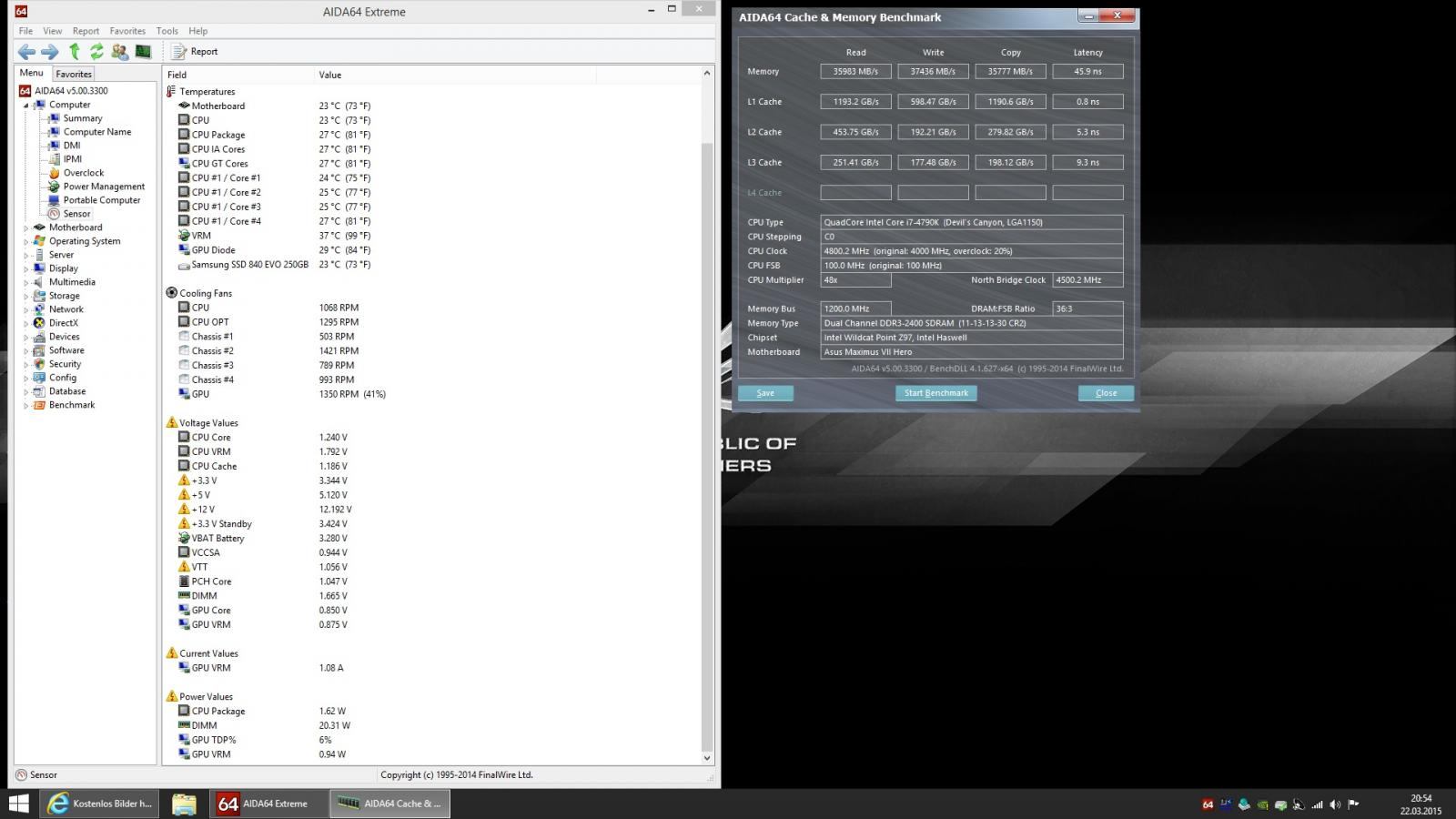This screenshot has height=819, width=1456.
Task: Click the Portable Computer icon in the tree
Action: (54, 200)
